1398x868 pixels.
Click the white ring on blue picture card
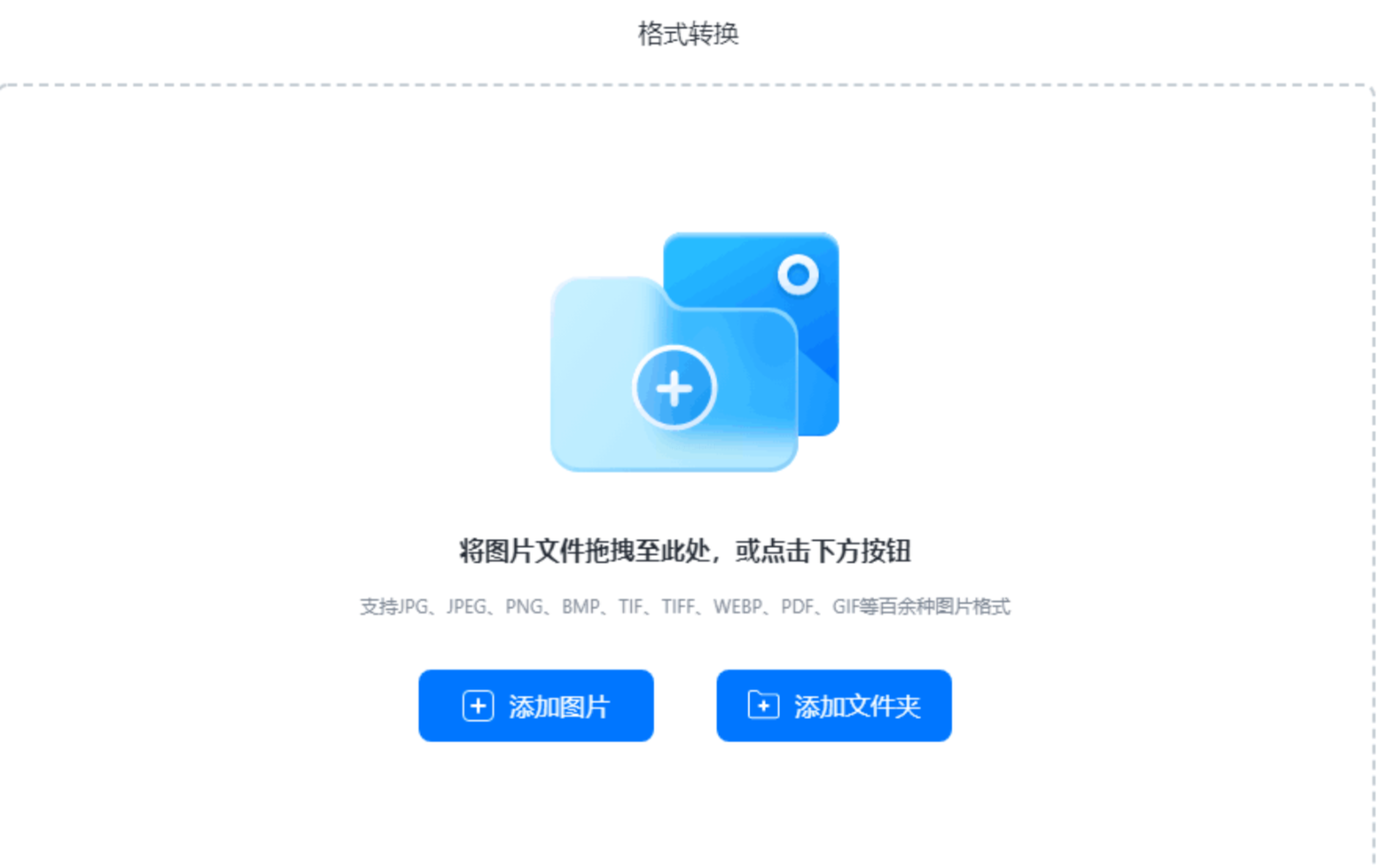[797, 275]
